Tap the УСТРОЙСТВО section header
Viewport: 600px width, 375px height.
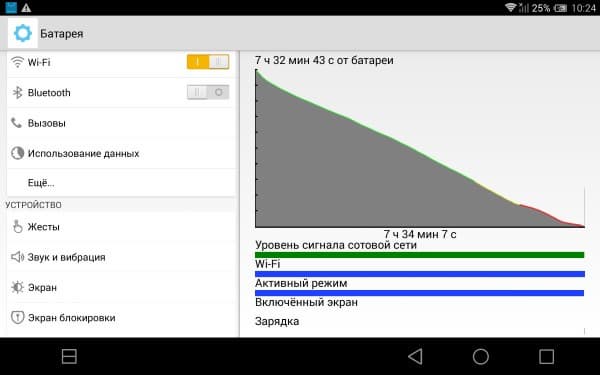33,205
